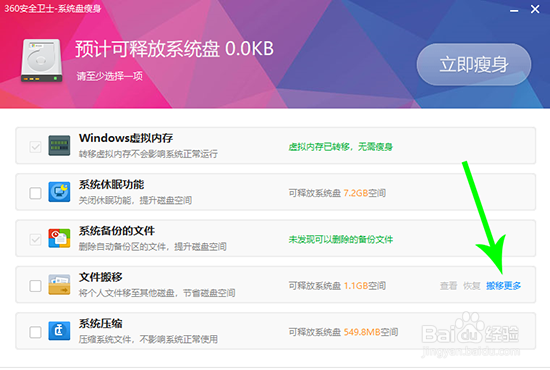Tick the 系统压缩 checkbox

coord(35,332)
